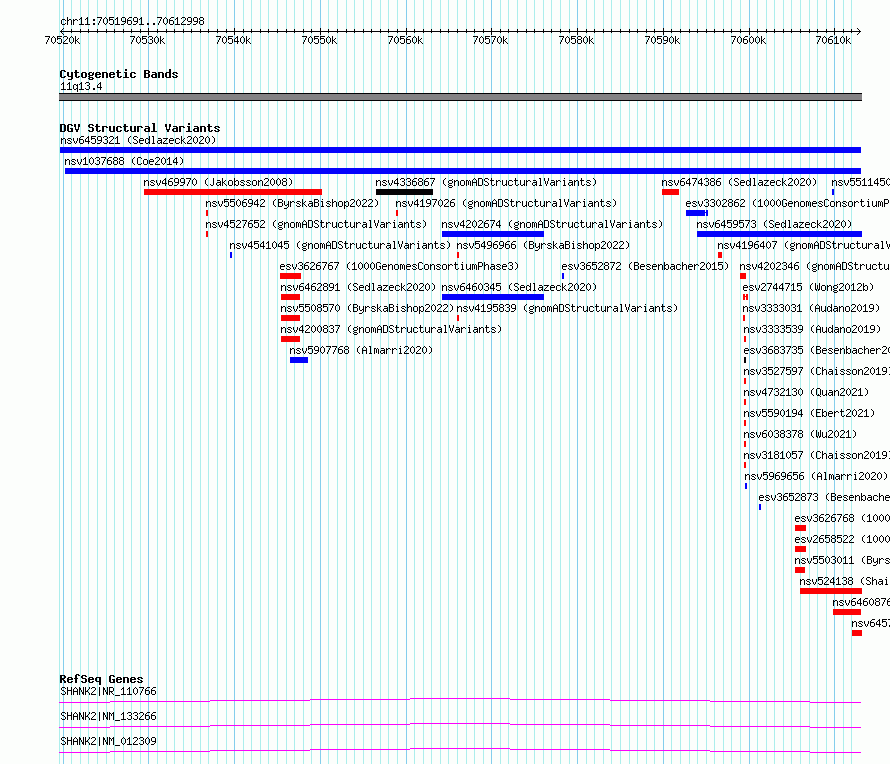Click the grey 11q13.4 cytogenetic band bar
Image resolution: width=890 pixels, height=764 pixels.
point(460,97)
